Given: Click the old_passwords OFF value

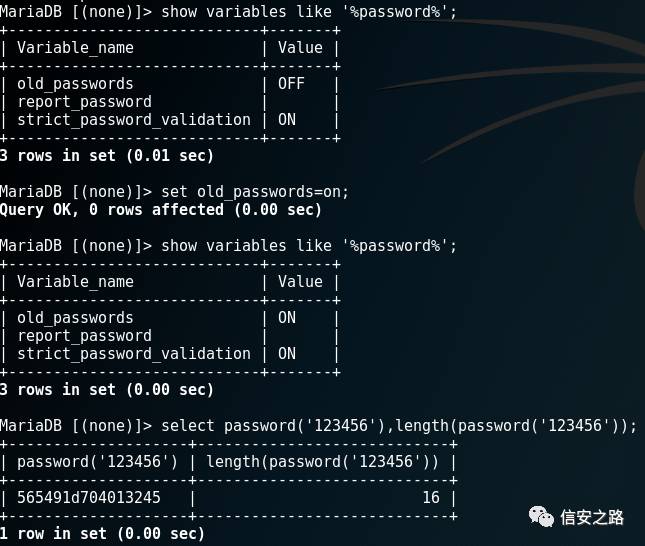Looking at the screenshot, I should click(291, 84).
